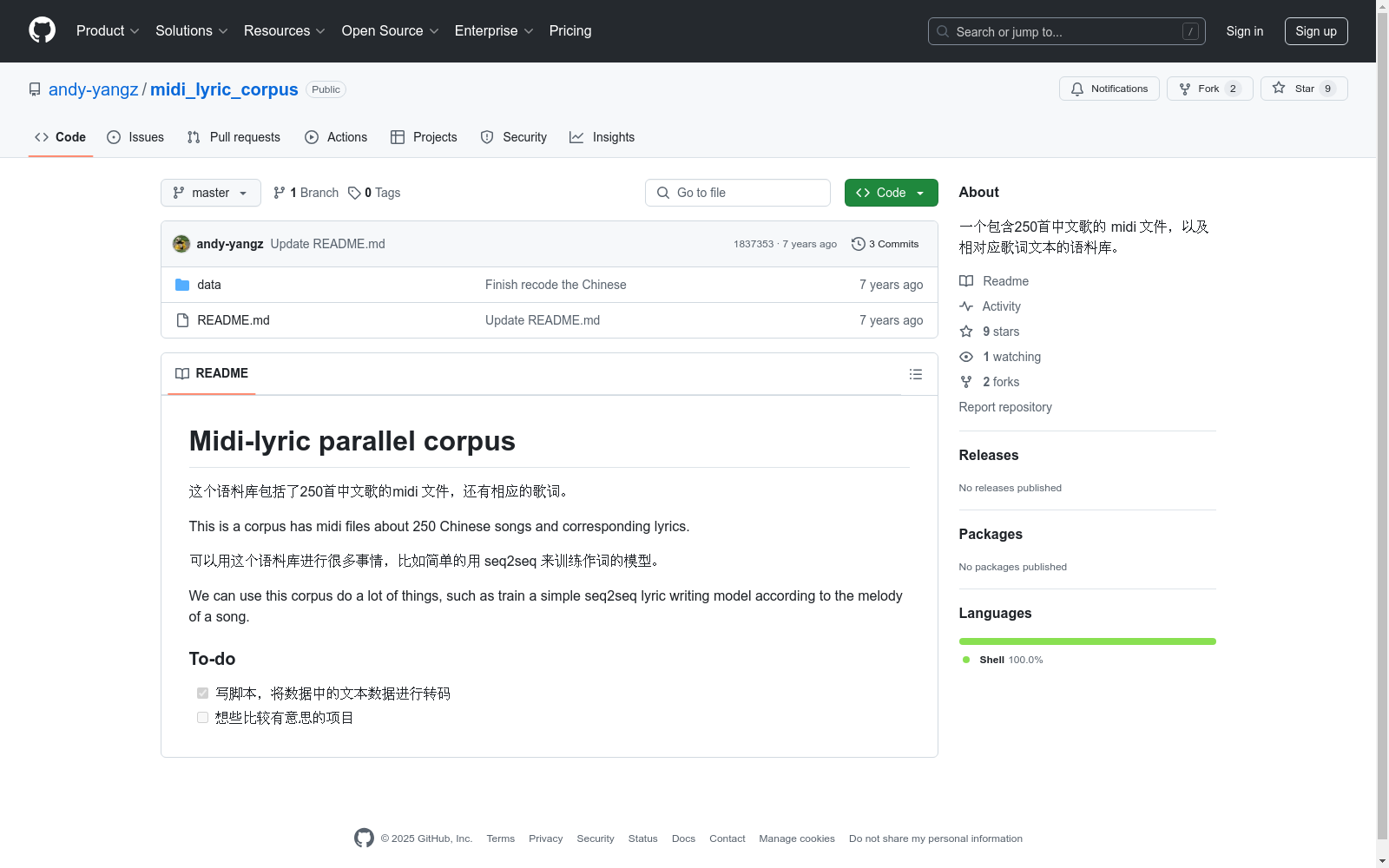The width and height of the screenshot is (1389, 868).
Task: Click the Insights graph icon
Action: pos(576,137)
